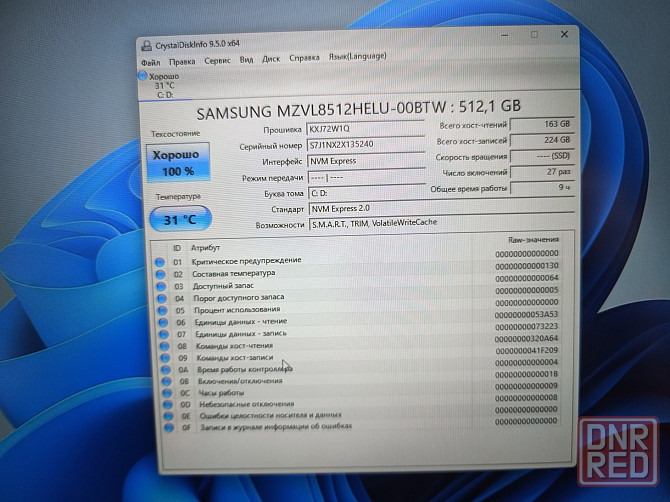The height and width of the screenshot is (502, 670).
Task: Click the Режим передачи field
Action: [367, 177]
